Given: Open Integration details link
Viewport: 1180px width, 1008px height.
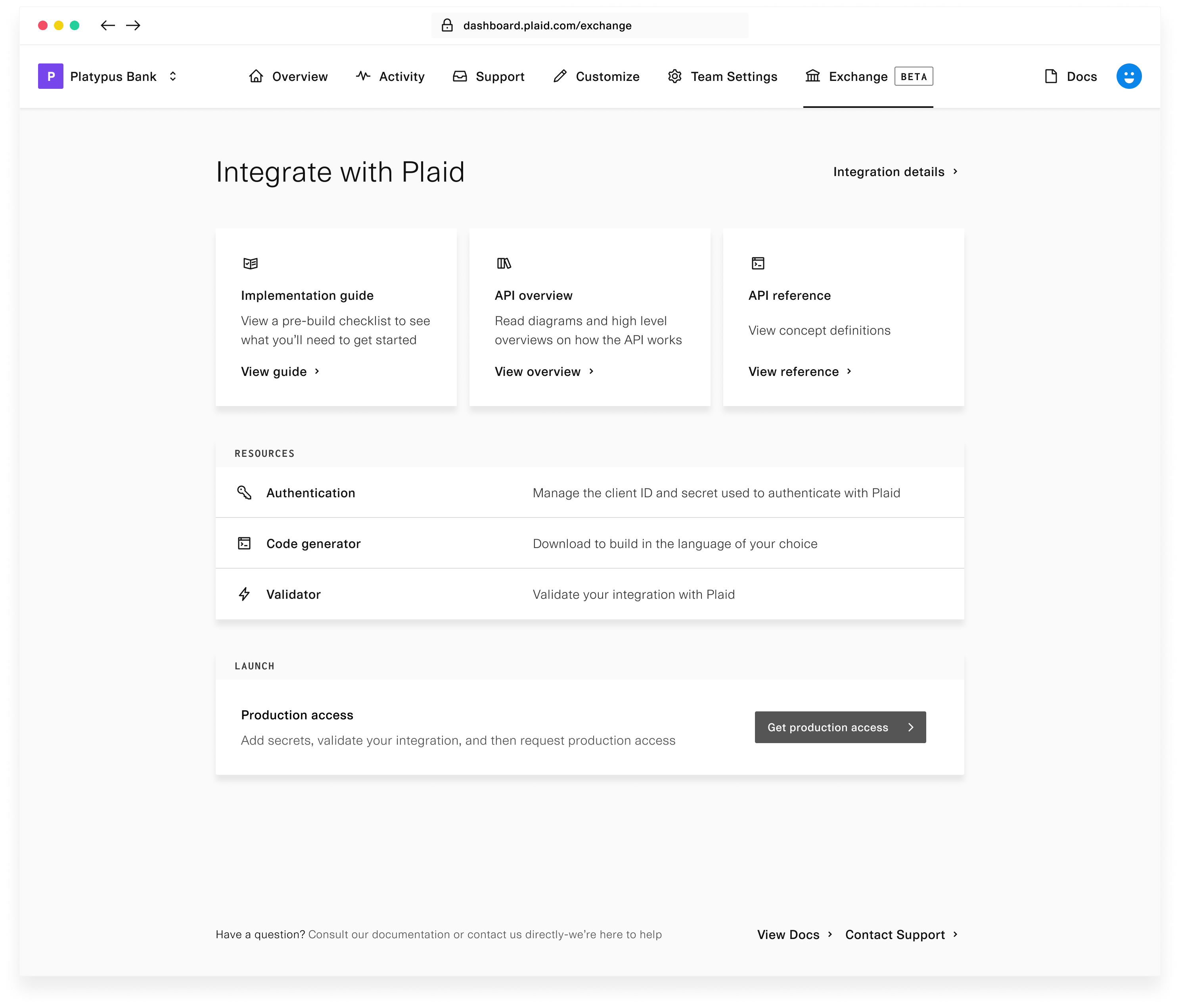Looking at the screenshot, I should coord(889,172).
